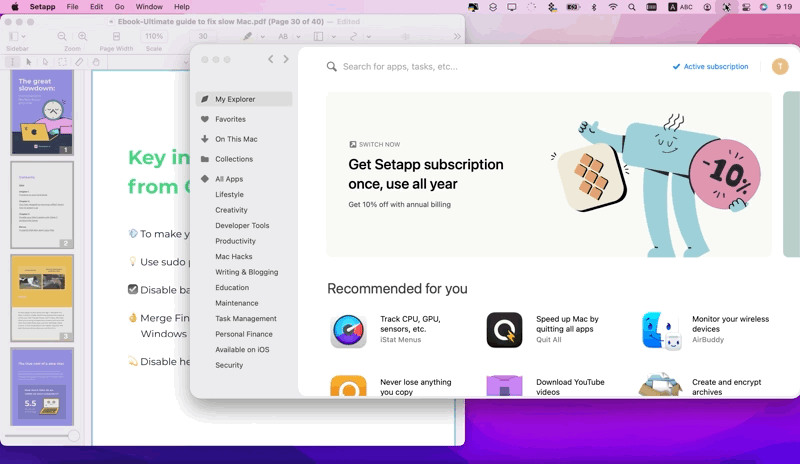800x464 pixels.
Task: Open the user profile avatar in Setapp
Action: pos(780,66)
